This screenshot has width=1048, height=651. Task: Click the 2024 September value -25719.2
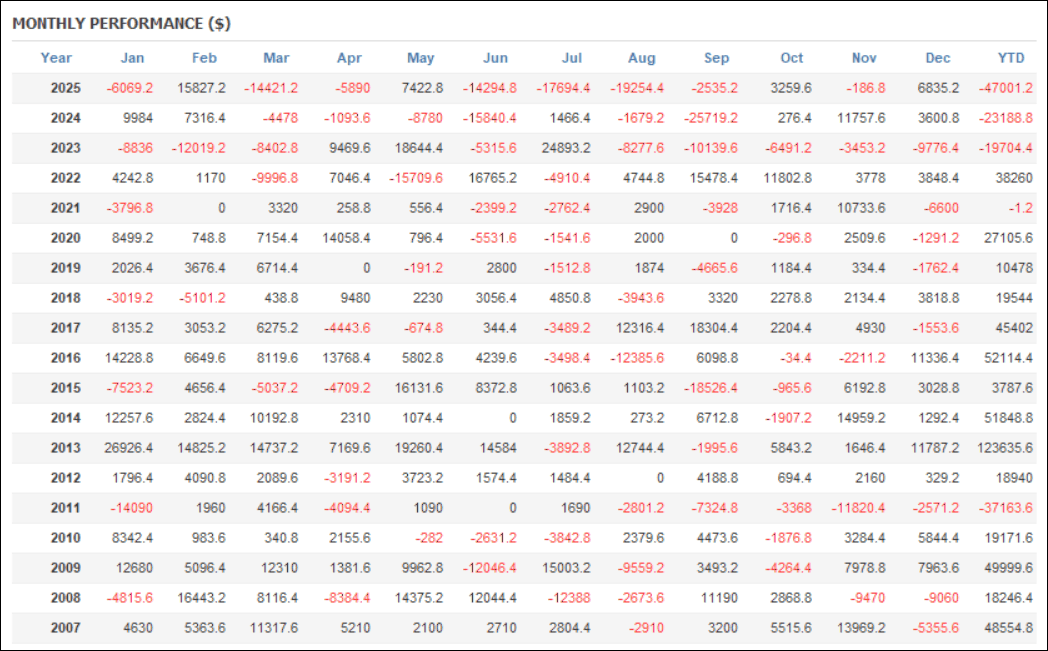(x=705, y=118)
